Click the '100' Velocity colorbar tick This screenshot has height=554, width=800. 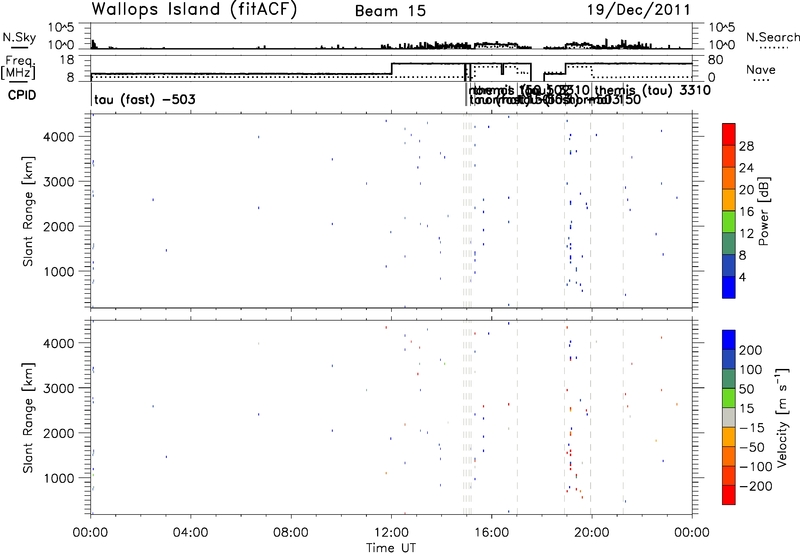[x=751, y=369]
